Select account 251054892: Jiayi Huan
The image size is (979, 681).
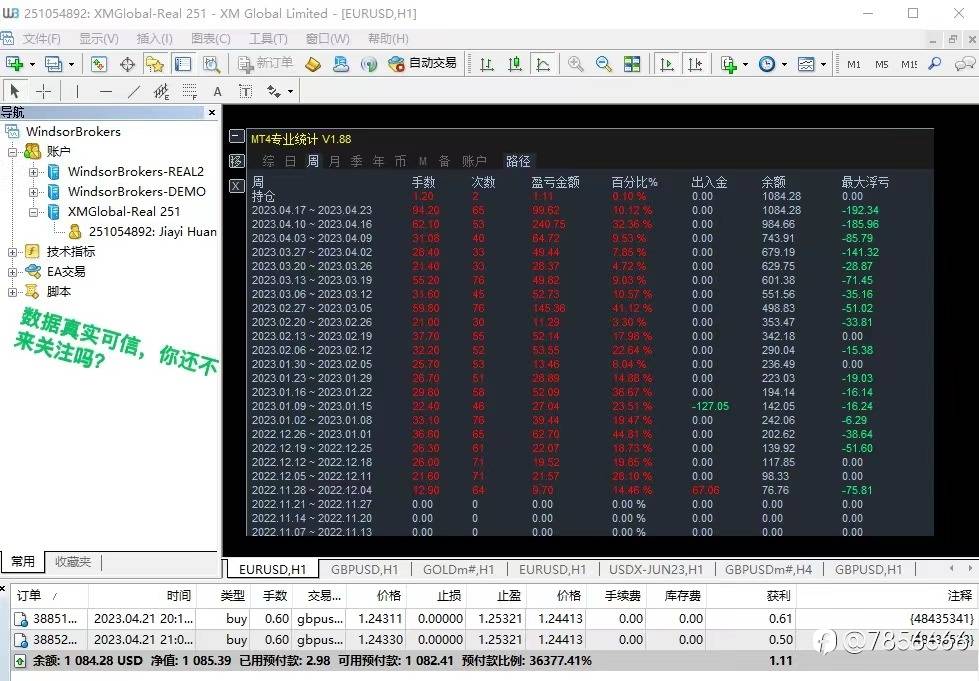152,232
